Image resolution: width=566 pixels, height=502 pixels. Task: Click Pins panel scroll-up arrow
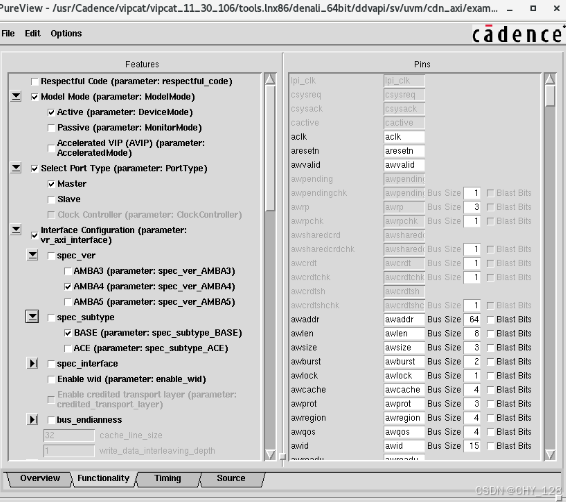[x=550, y=79]
